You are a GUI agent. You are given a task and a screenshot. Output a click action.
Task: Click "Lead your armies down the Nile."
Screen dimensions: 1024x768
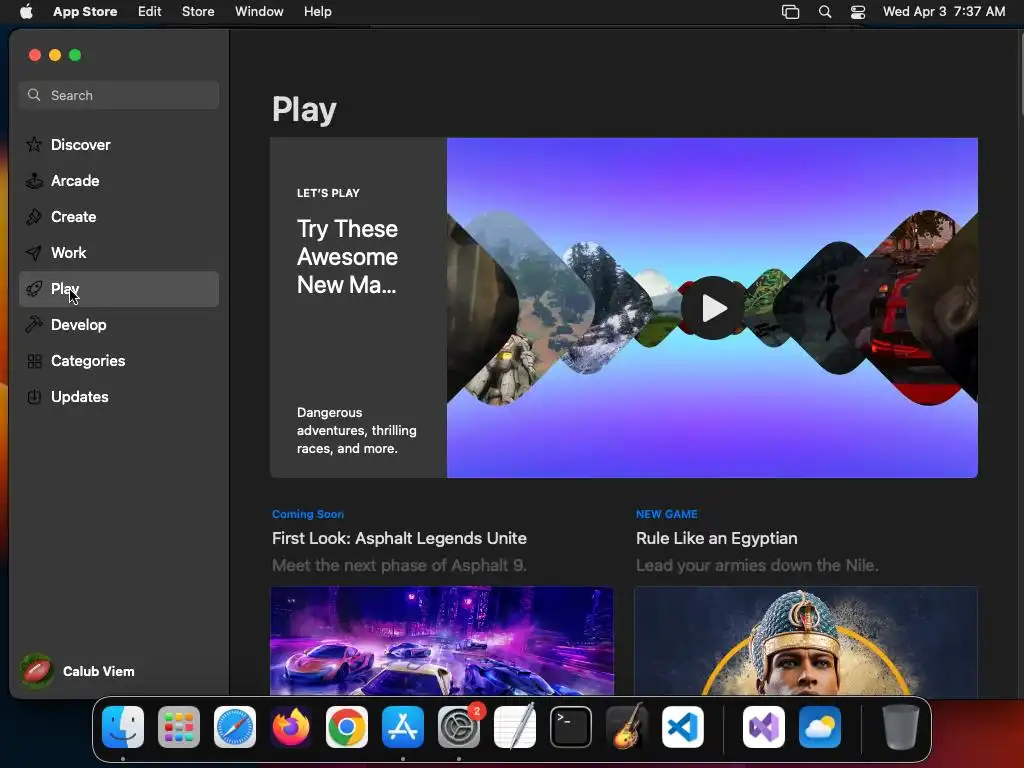click(757, 566)
